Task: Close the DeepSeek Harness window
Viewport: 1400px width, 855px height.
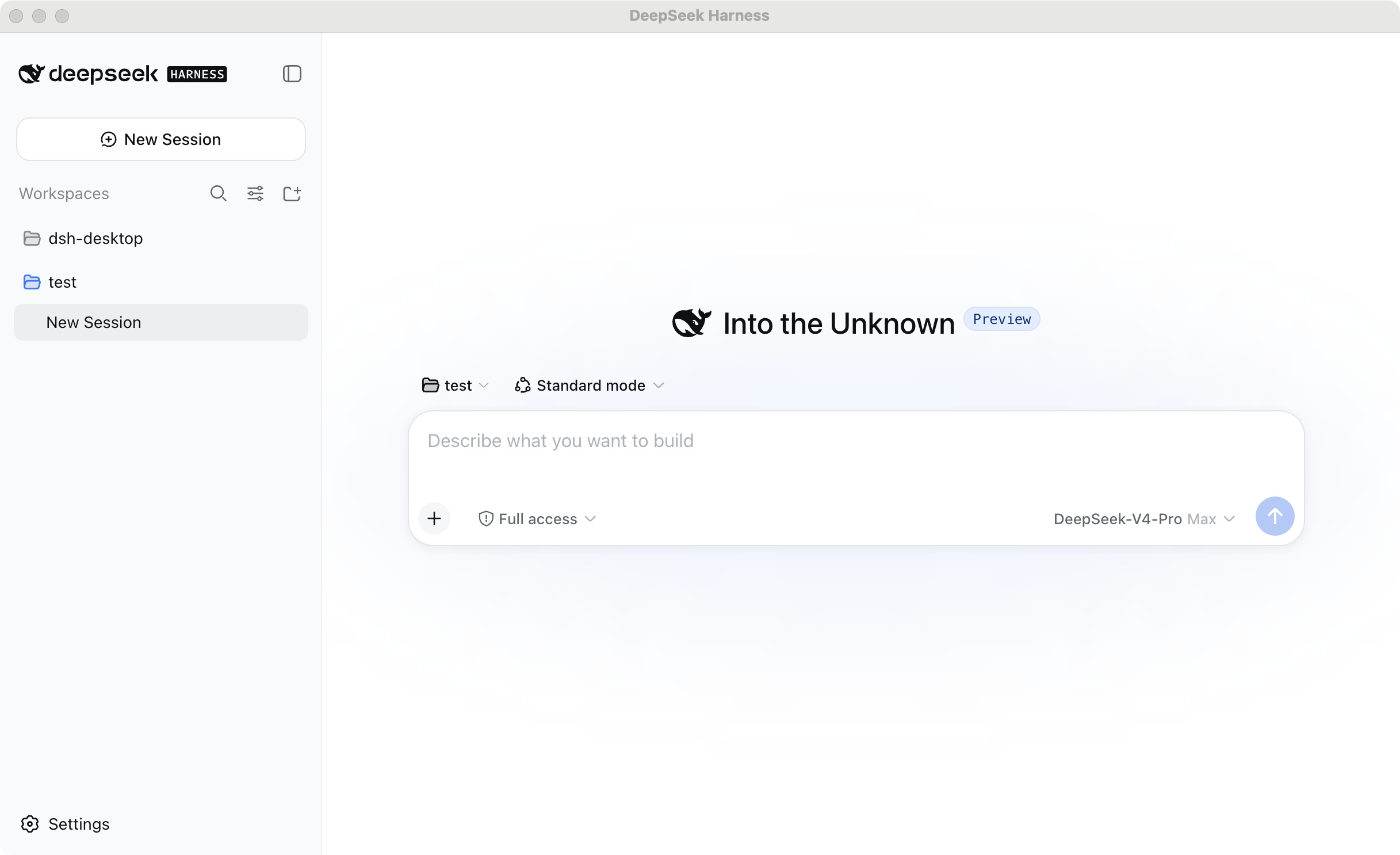Action: pyautogui.click(x=16, y=16)
